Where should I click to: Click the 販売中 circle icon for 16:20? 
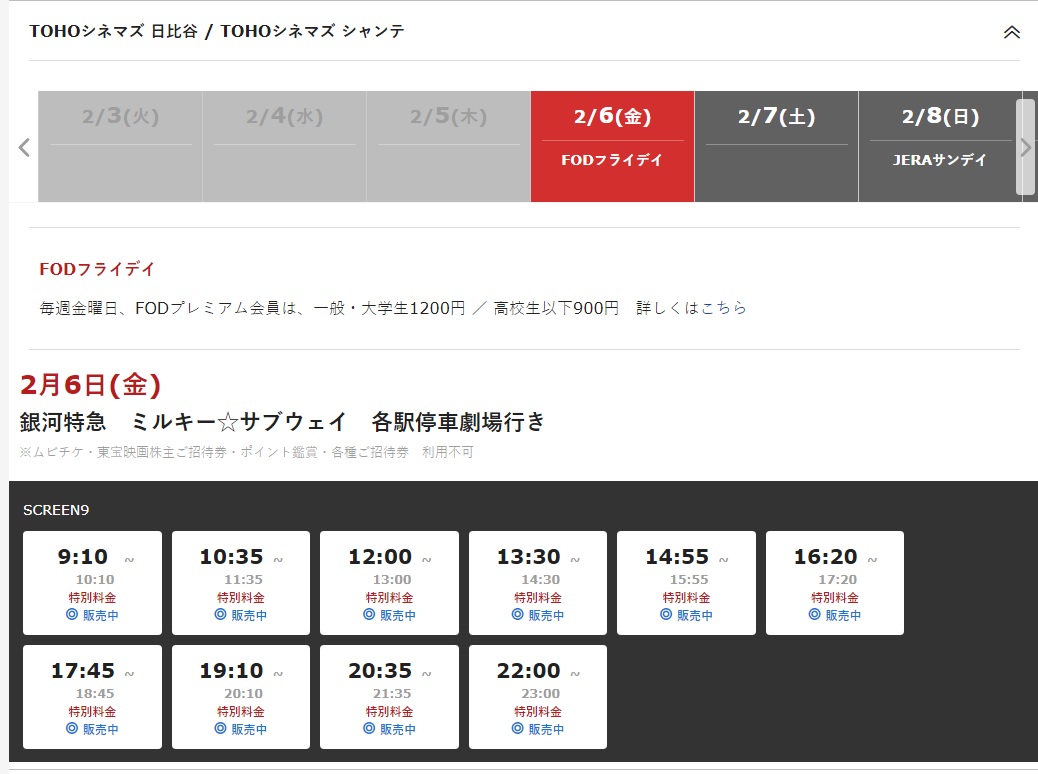tap(814, 615)
